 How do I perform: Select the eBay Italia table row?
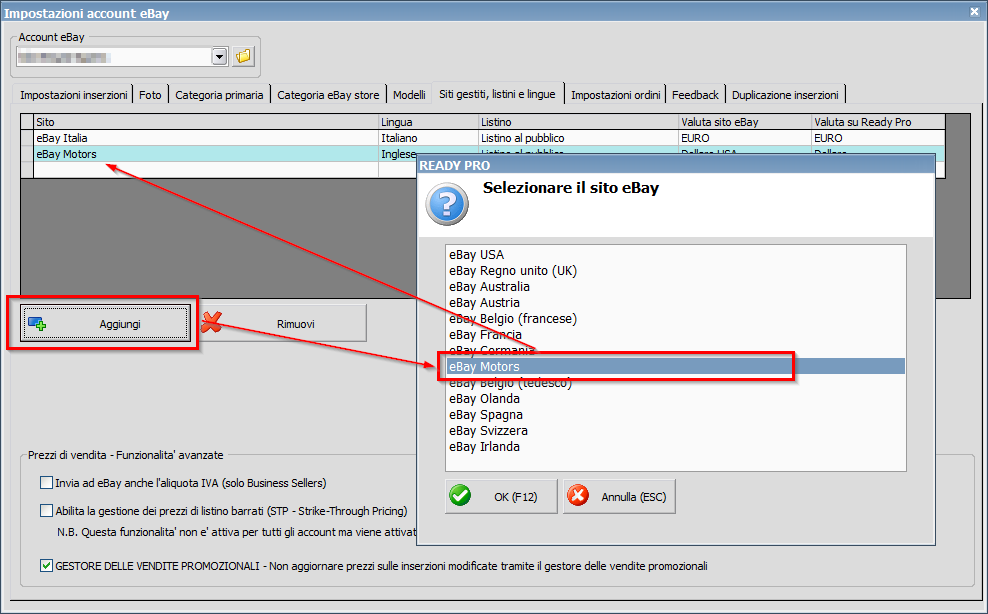(x=483, y=138)
